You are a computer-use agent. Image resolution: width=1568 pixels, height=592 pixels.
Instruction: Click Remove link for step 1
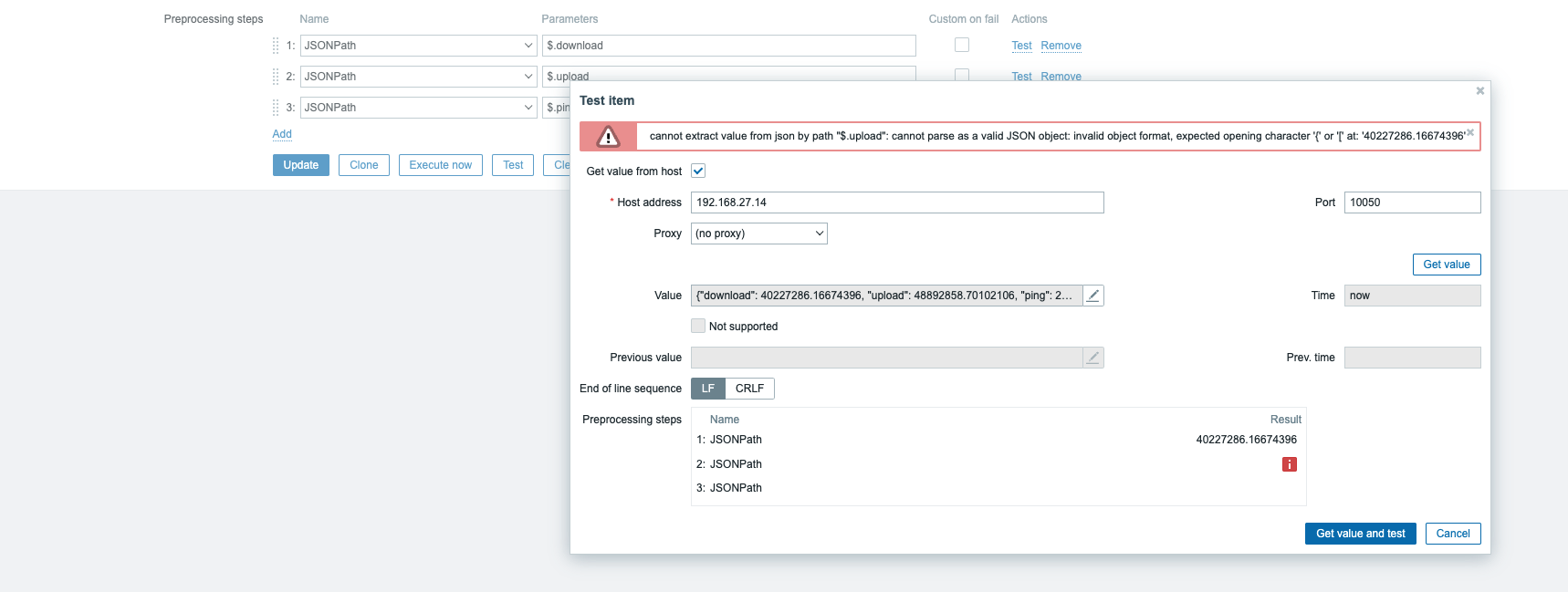coord(1061,46)
